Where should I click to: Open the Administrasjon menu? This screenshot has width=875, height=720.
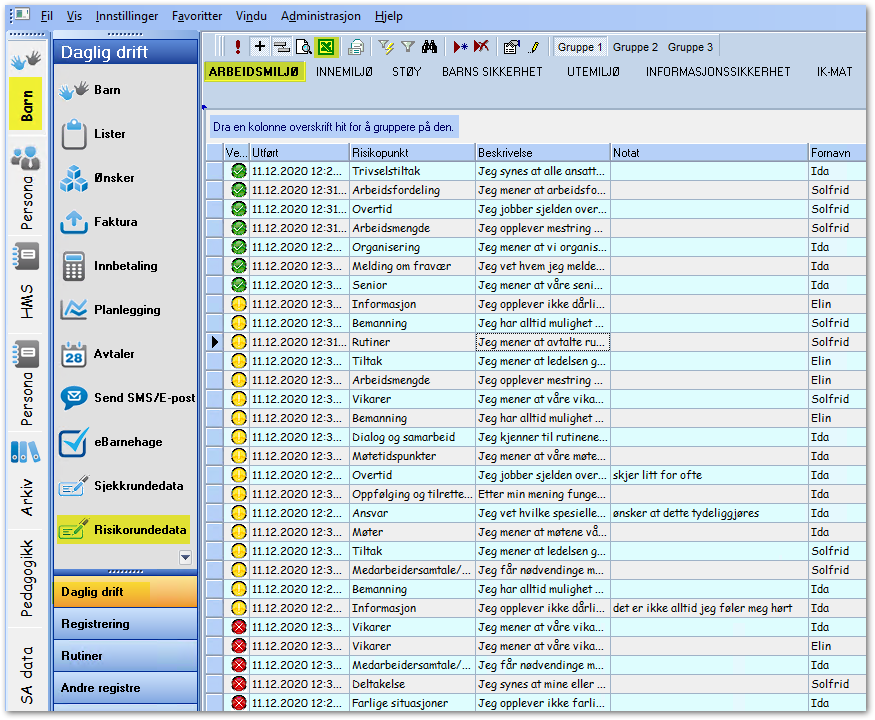point(321,16)
